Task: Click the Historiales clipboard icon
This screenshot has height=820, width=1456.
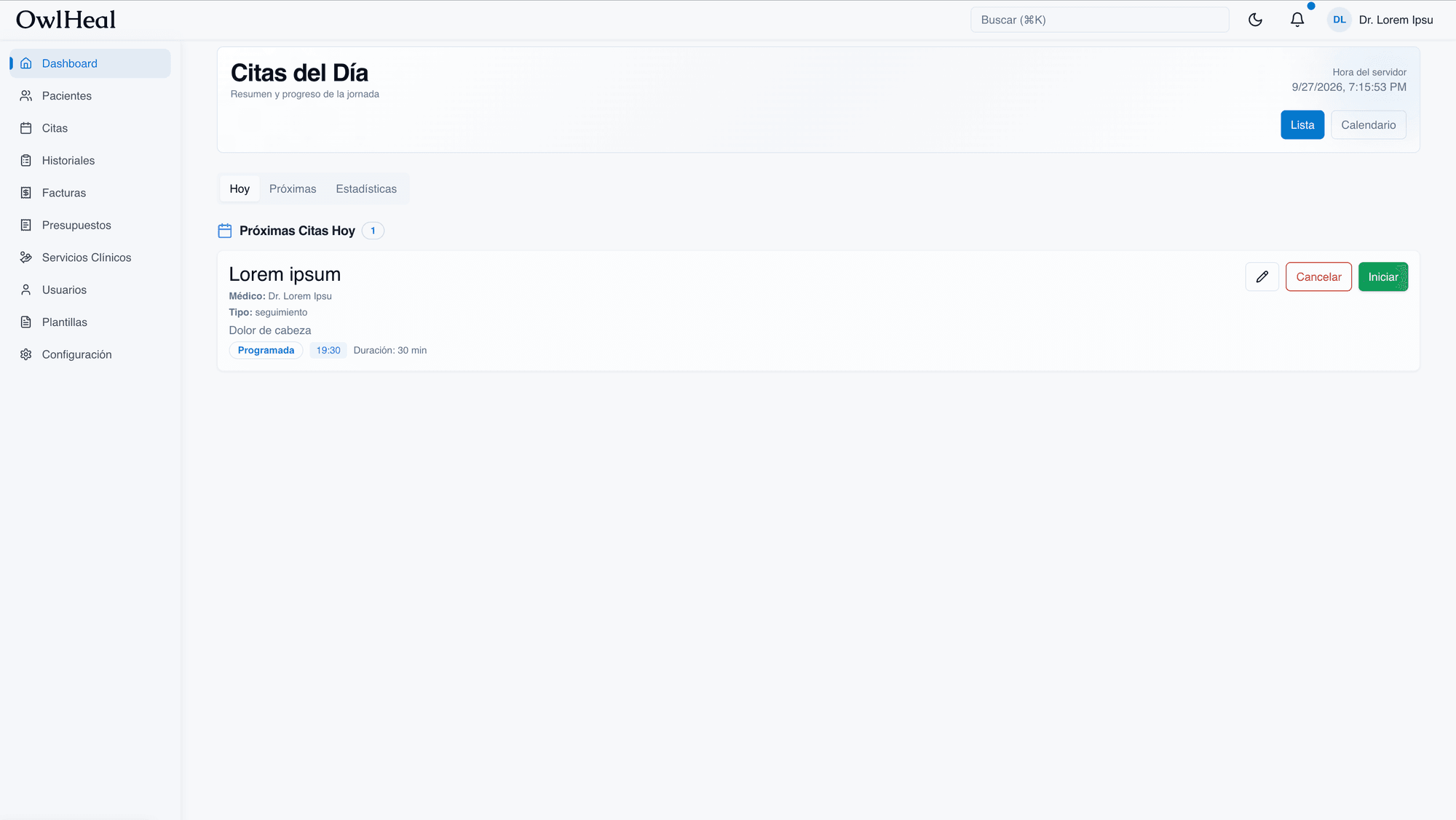Action: point(26,161)
